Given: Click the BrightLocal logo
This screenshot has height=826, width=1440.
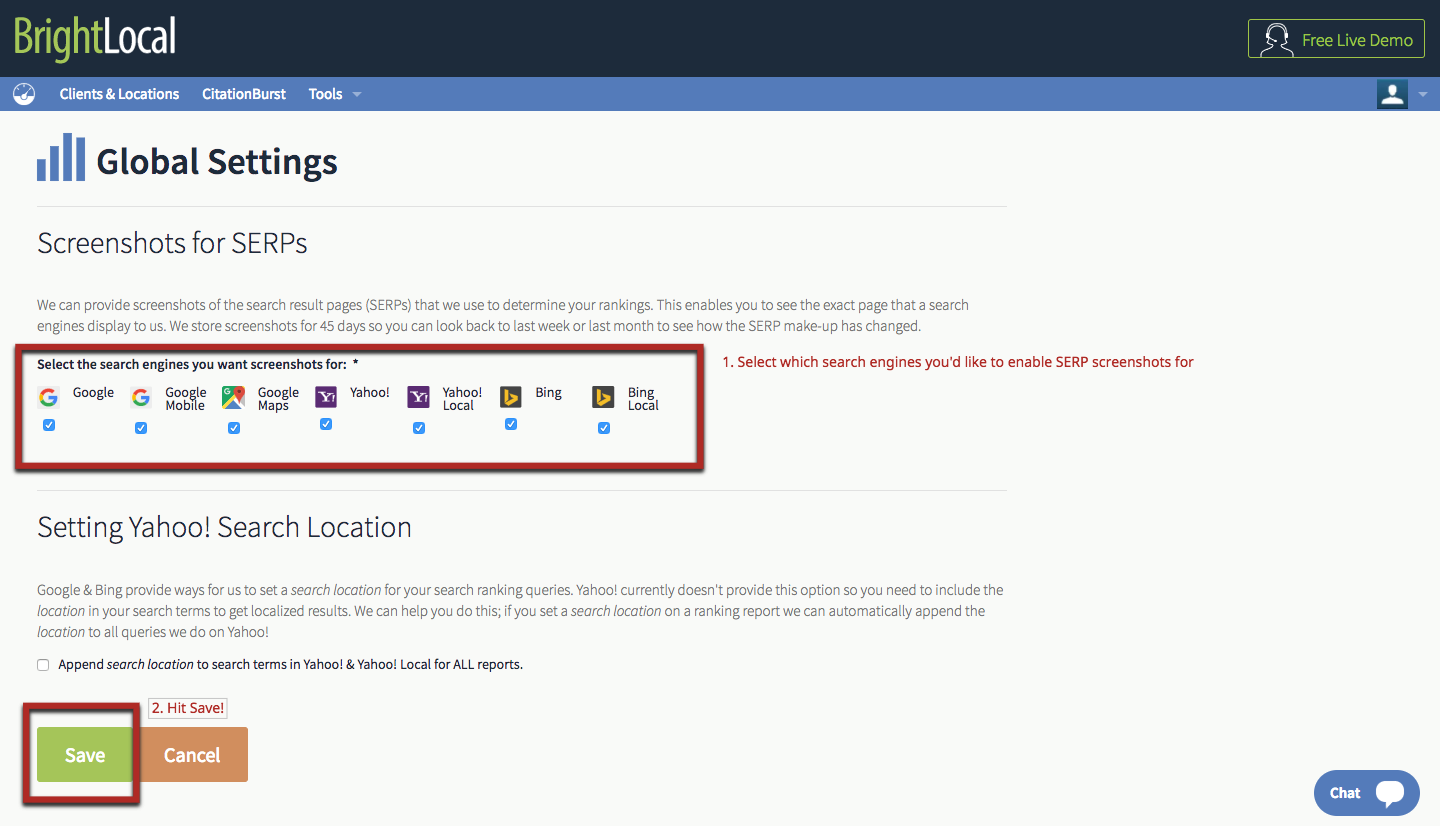Looking at the screenshot, I should (95, 37).
